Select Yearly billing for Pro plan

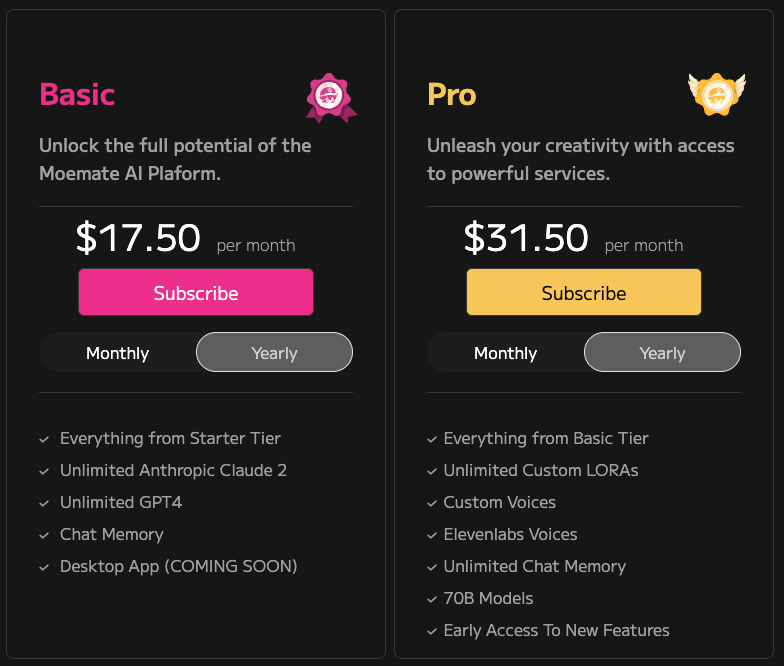662,353
